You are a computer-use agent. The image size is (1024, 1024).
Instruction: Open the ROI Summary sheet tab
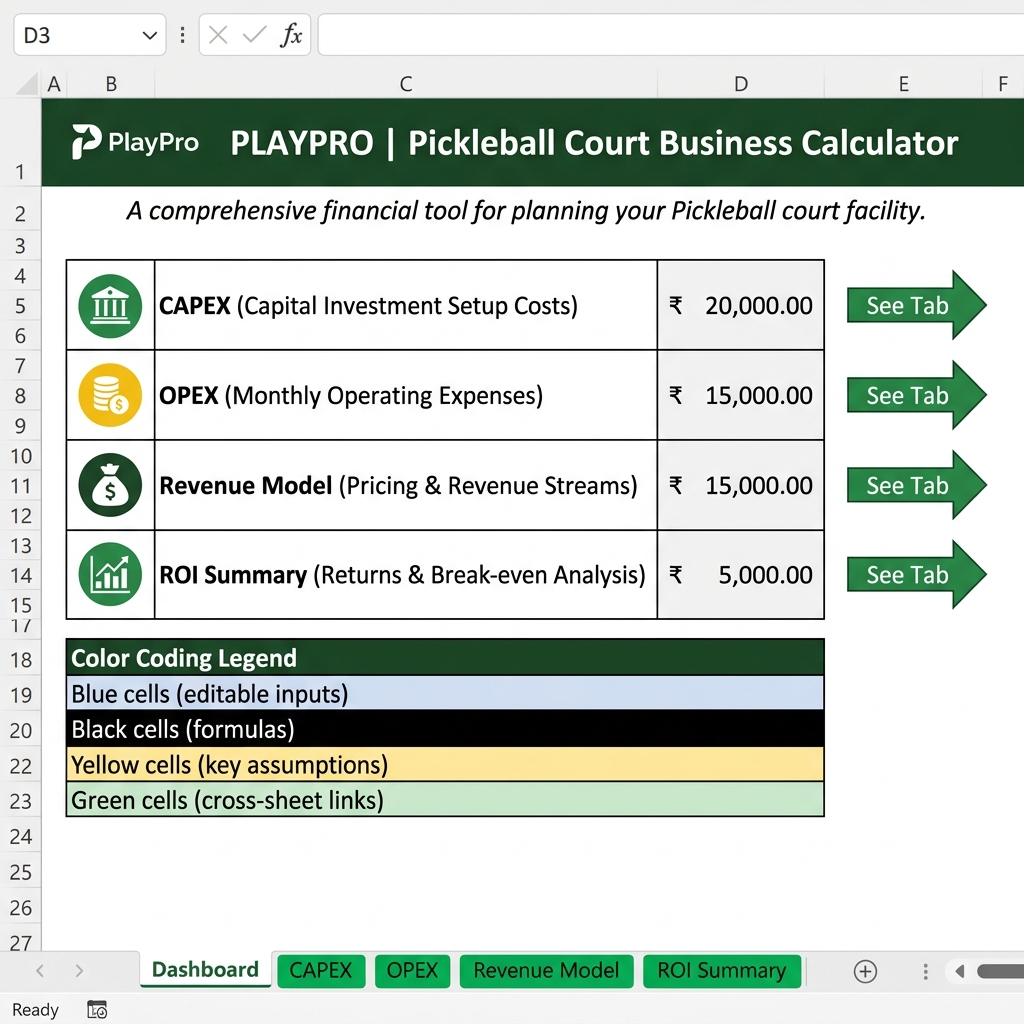tap(722, 970)
